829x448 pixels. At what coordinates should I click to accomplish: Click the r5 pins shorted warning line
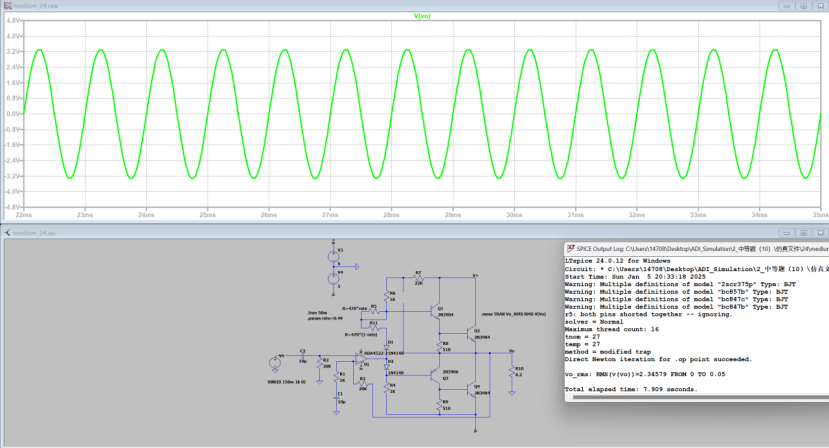(x=649, y=314)
